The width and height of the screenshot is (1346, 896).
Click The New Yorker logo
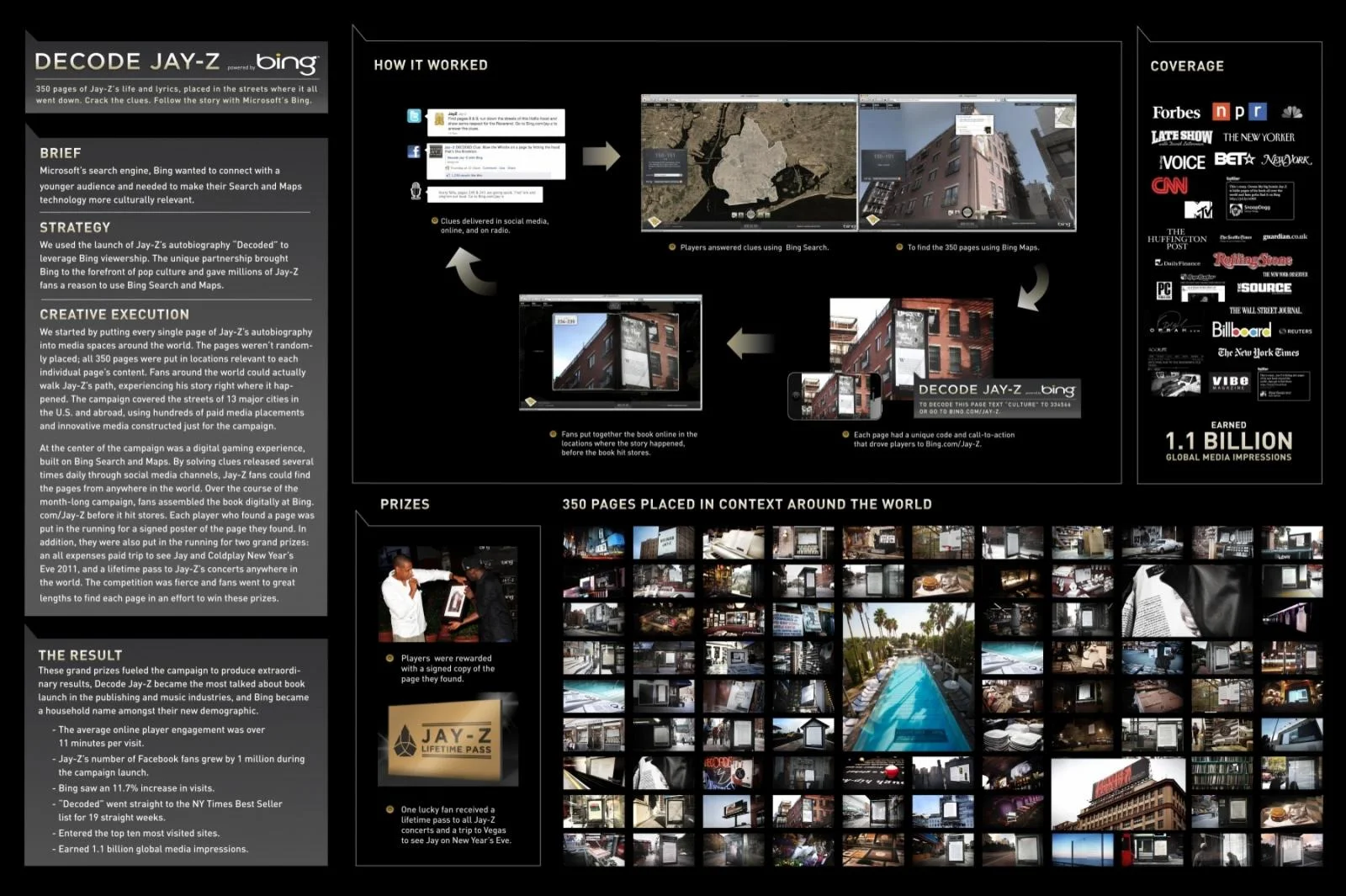[x=1259, y=137]
